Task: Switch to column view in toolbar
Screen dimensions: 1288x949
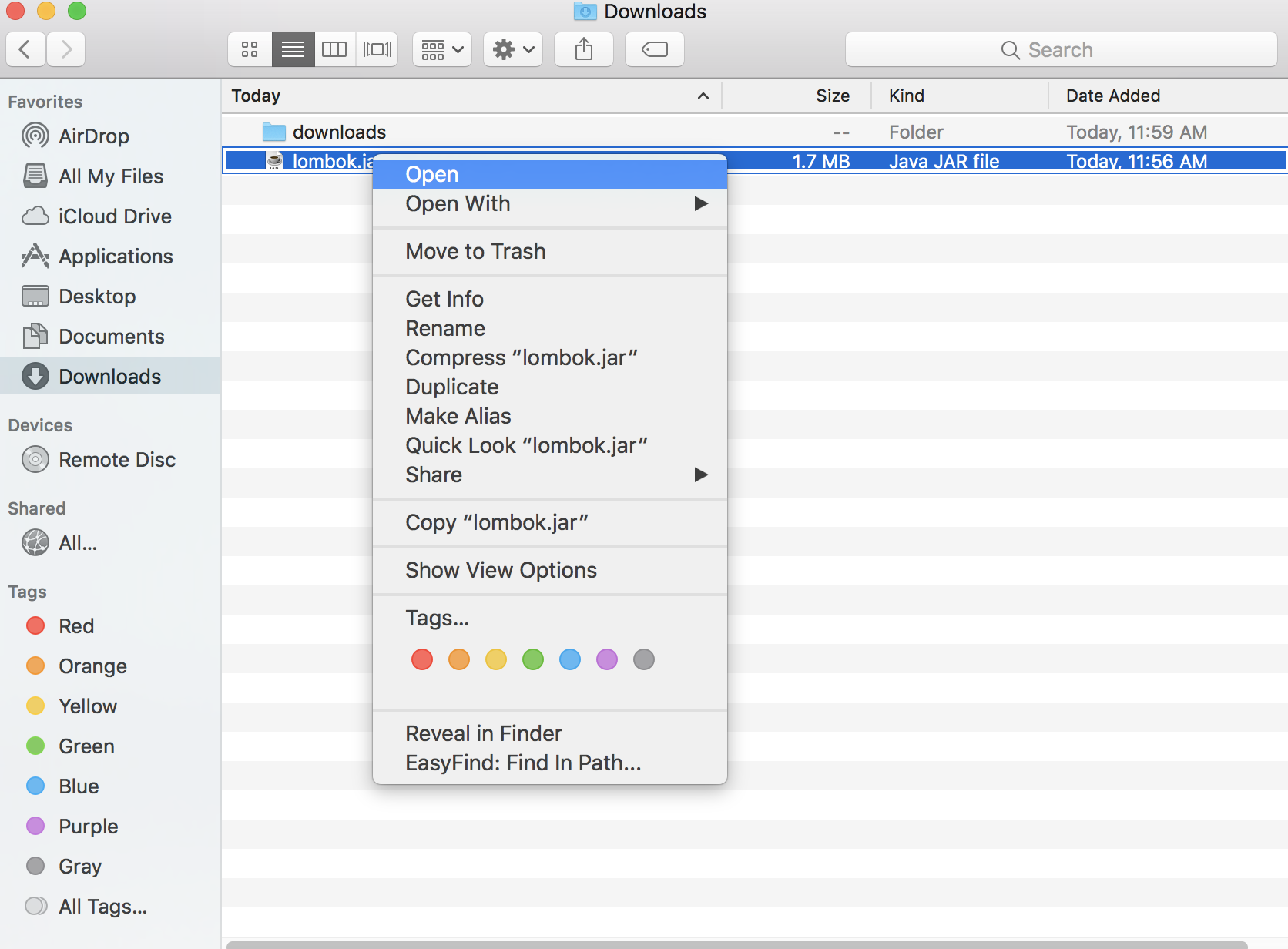Action: click(x=334, y=50)
